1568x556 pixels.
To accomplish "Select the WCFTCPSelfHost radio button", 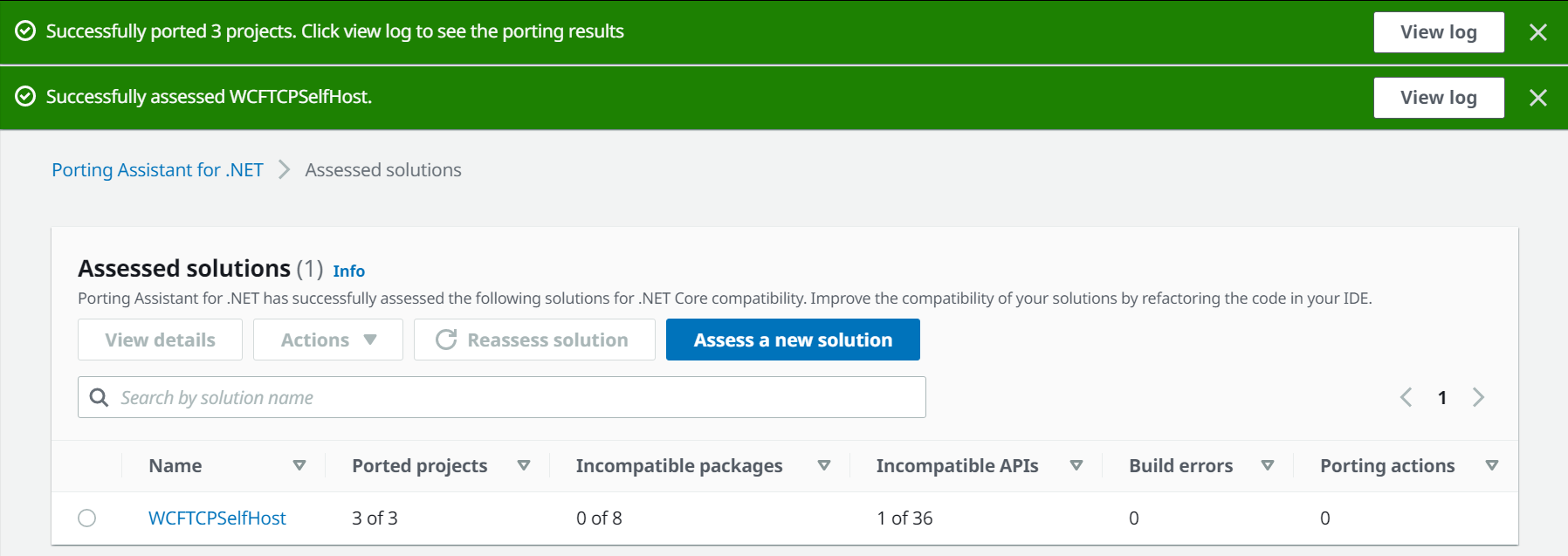I will click(x=87, y=518).
